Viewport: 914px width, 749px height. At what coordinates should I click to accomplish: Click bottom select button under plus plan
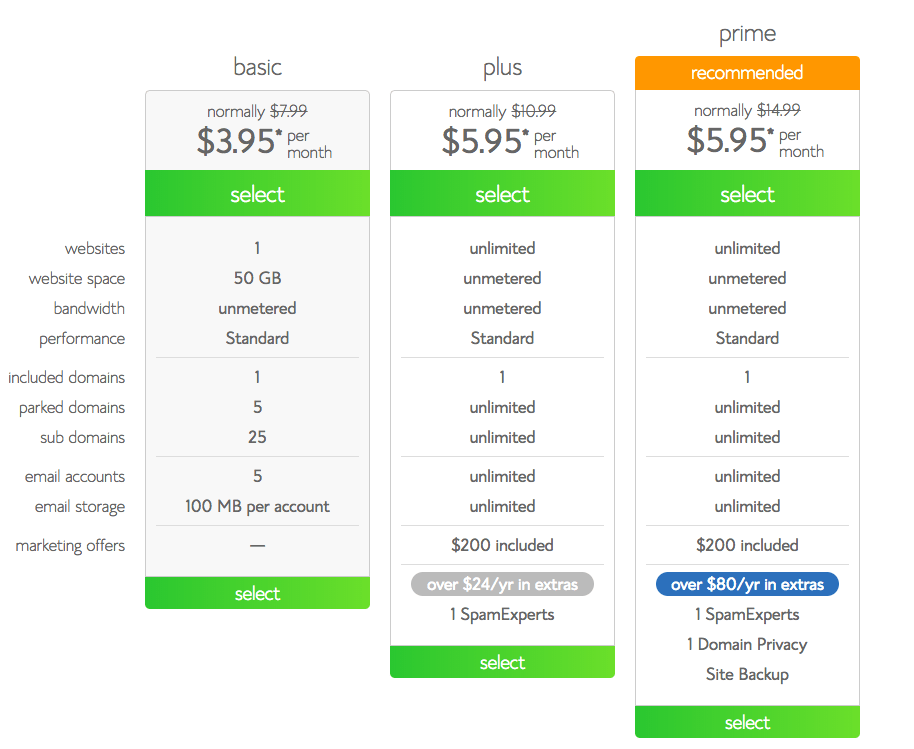click(x=502, y=662)
